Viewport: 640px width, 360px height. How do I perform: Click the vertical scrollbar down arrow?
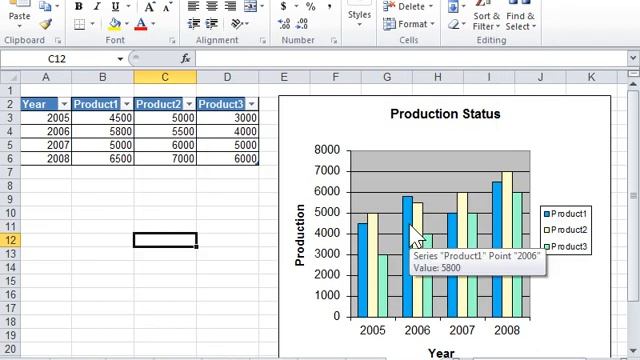pyautogui.click(x=633, y=351)
